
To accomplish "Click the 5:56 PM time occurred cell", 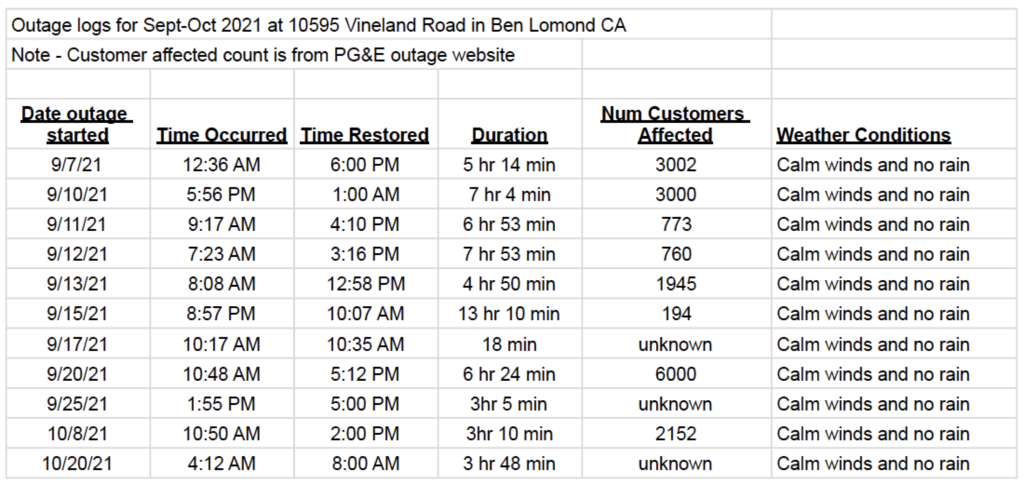I will (x=222, y=195).
